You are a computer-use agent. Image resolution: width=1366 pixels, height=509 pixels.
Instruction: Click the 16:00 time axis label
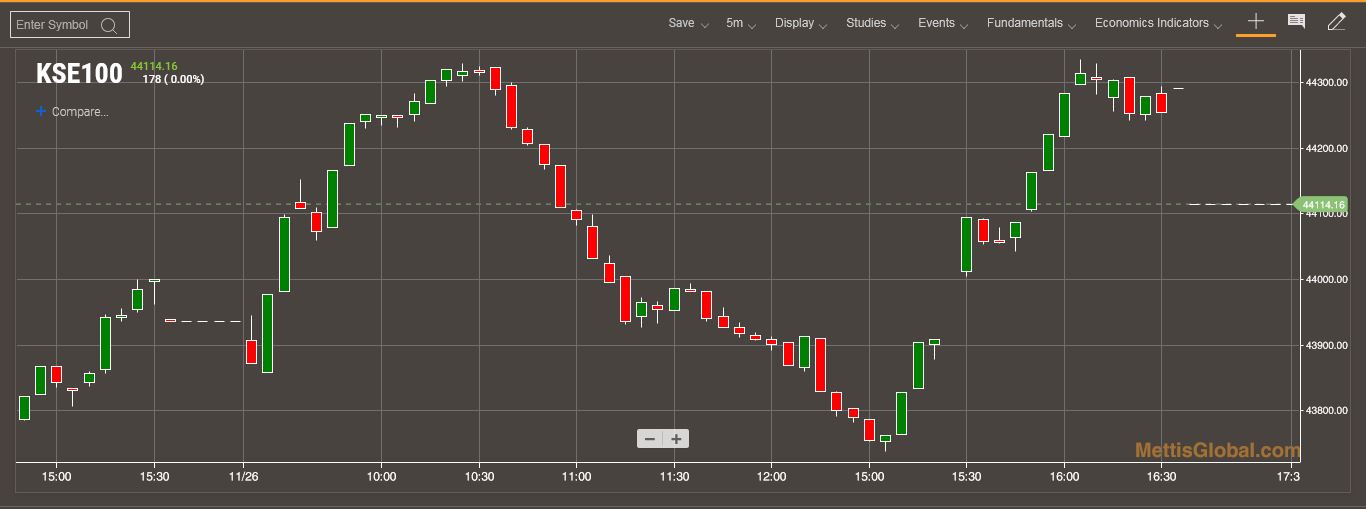(1064, 476)
